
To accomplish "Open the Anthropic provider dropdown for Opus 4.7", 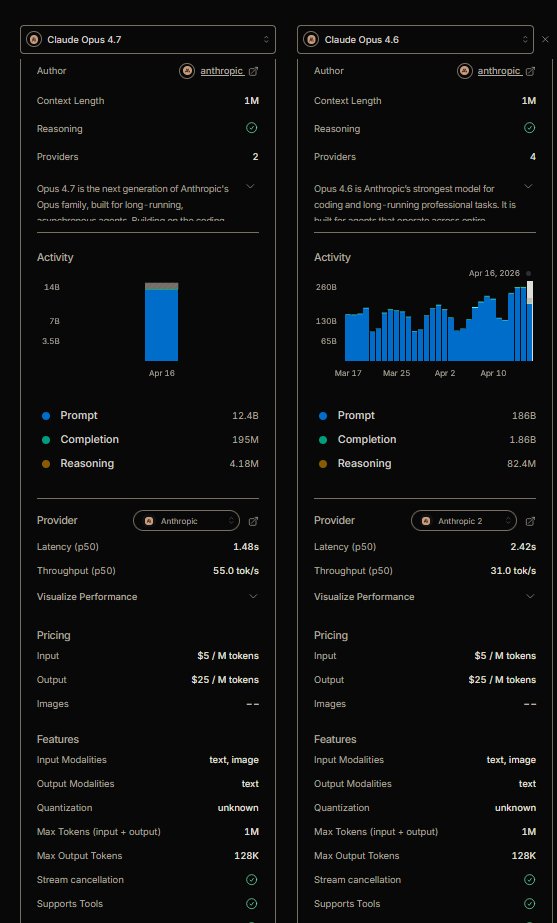I will pos(187,521).
